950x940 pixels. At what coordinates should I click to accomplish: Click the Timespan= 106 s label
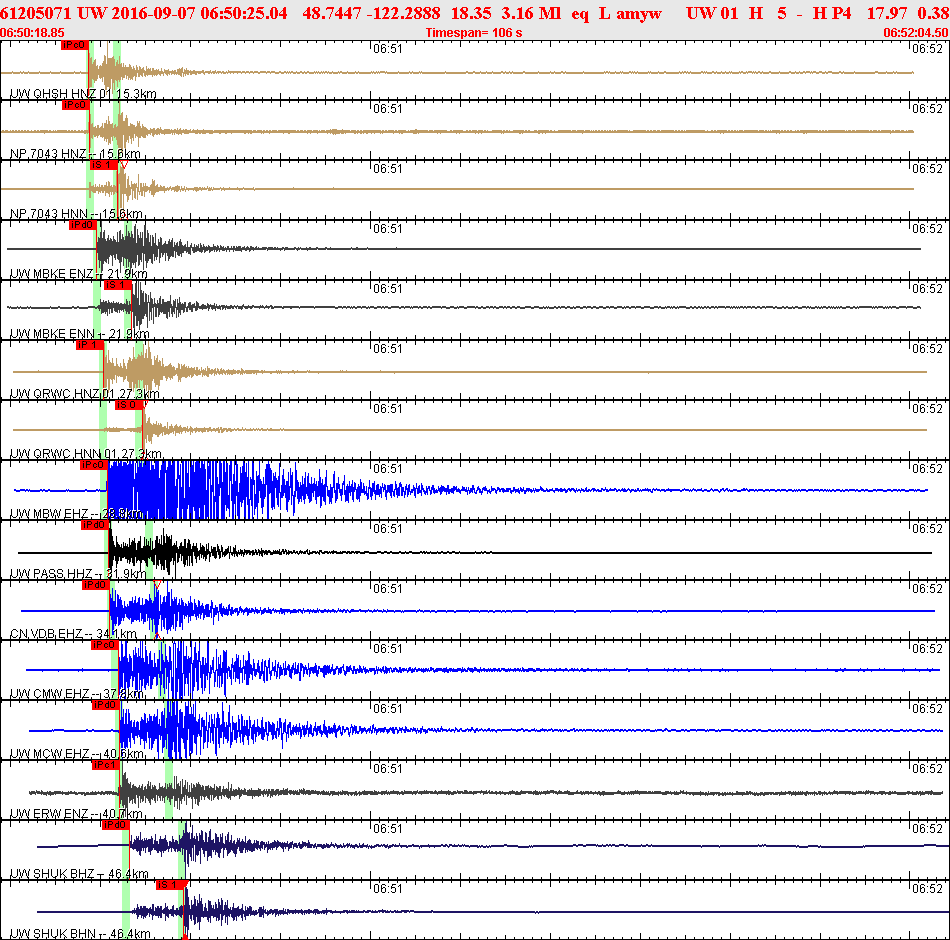pos(474,33)
